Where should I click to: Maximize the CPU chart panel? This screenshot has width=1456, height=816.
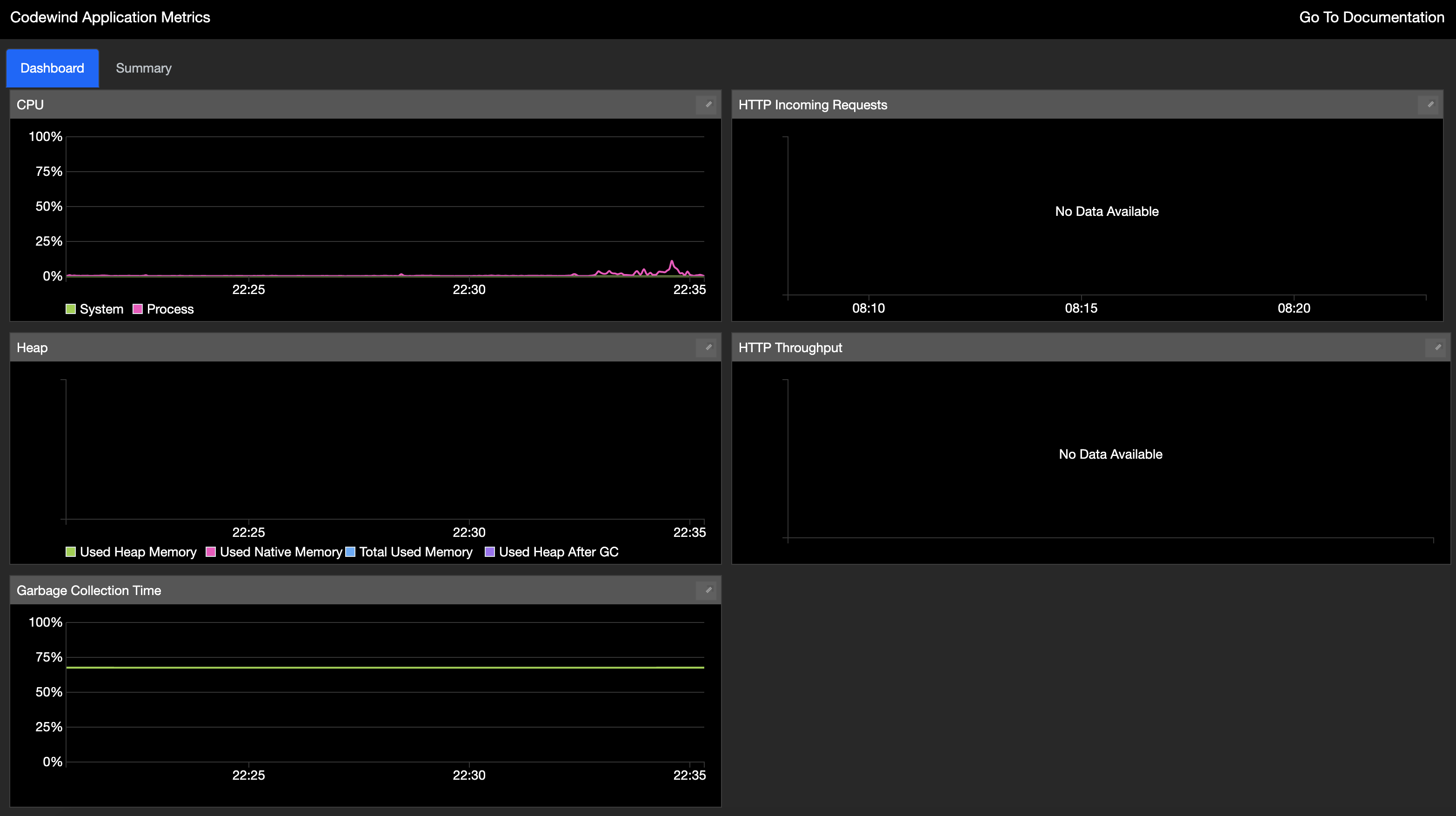pos(708,105)
